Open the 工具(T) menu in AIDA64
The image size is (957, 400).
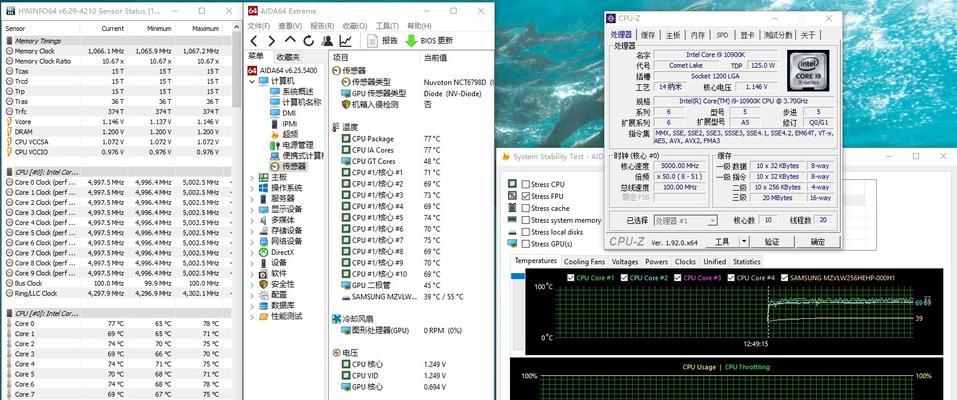pyautogui.click(x=387, y=26)
